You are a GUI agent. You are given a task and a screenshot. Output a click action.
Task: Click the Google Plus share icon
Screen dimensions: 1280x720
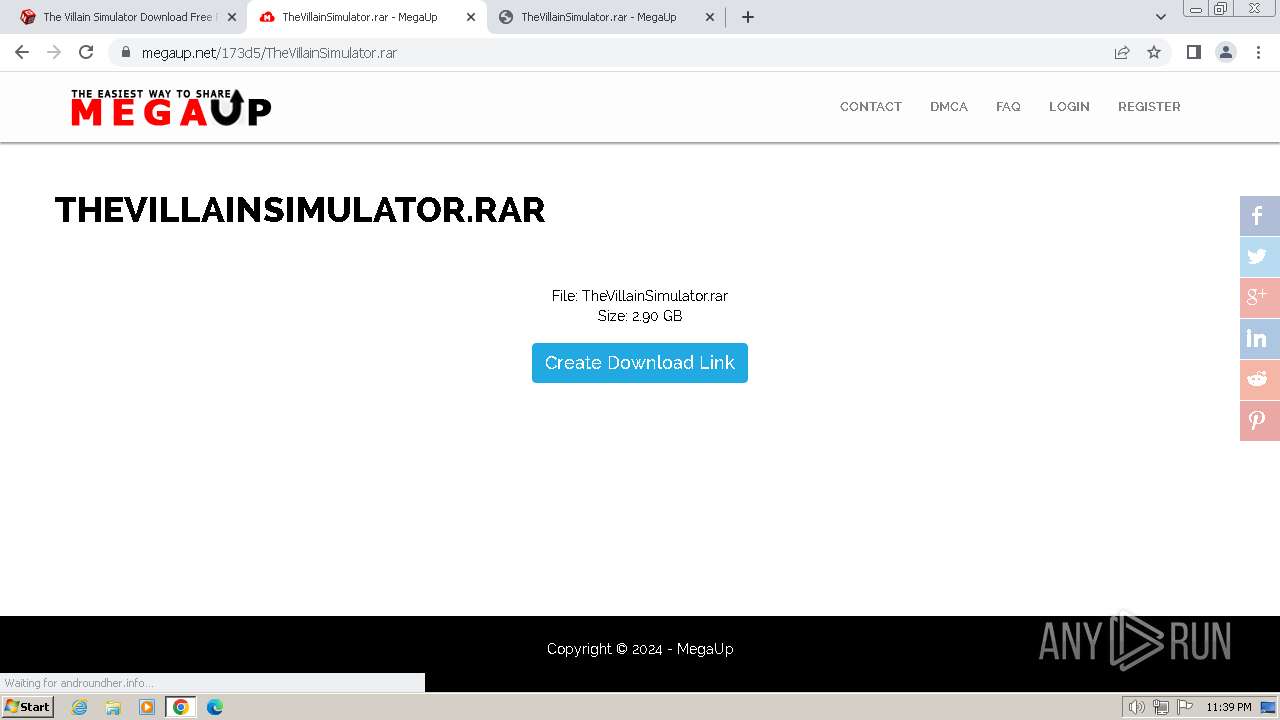[1259, 298]
